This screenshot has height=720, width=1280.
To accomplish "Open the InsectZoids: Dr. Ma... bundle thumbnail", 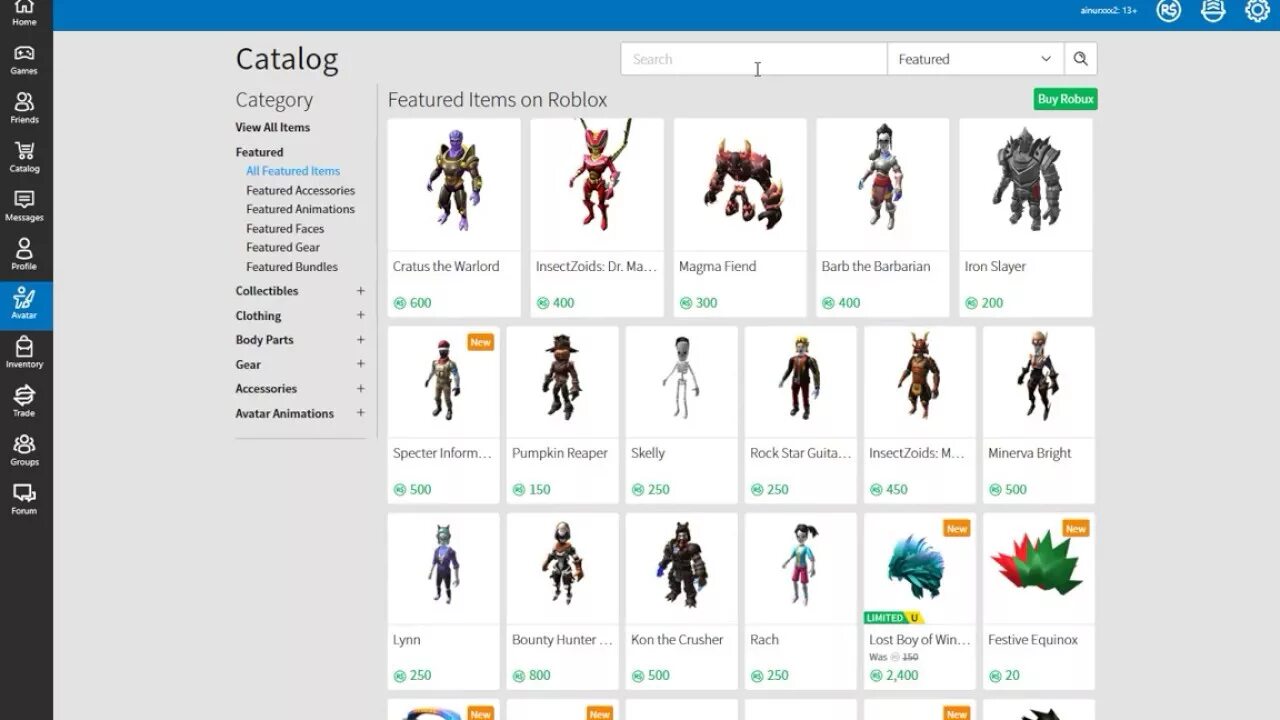I will [597, 185].
